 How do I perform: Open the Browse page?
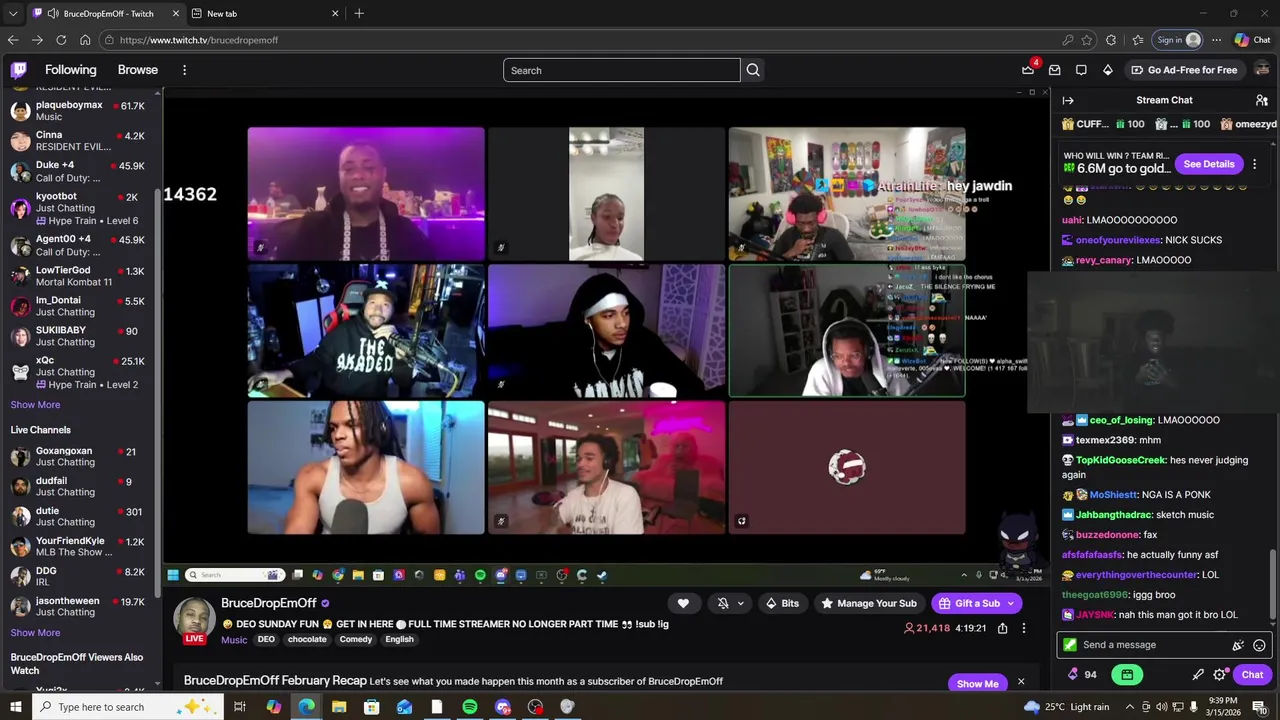coord(138,70)
